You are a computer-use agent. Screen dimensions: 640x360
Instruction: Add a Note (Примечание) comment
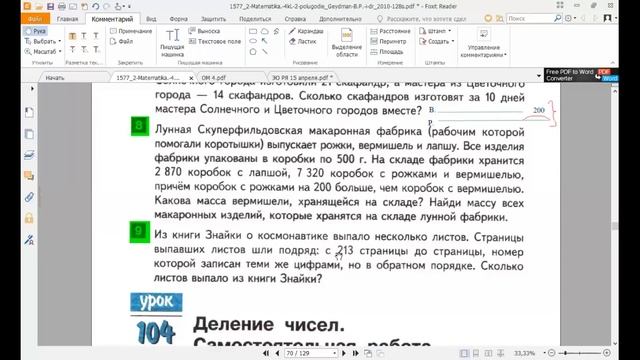click(131, 31)
